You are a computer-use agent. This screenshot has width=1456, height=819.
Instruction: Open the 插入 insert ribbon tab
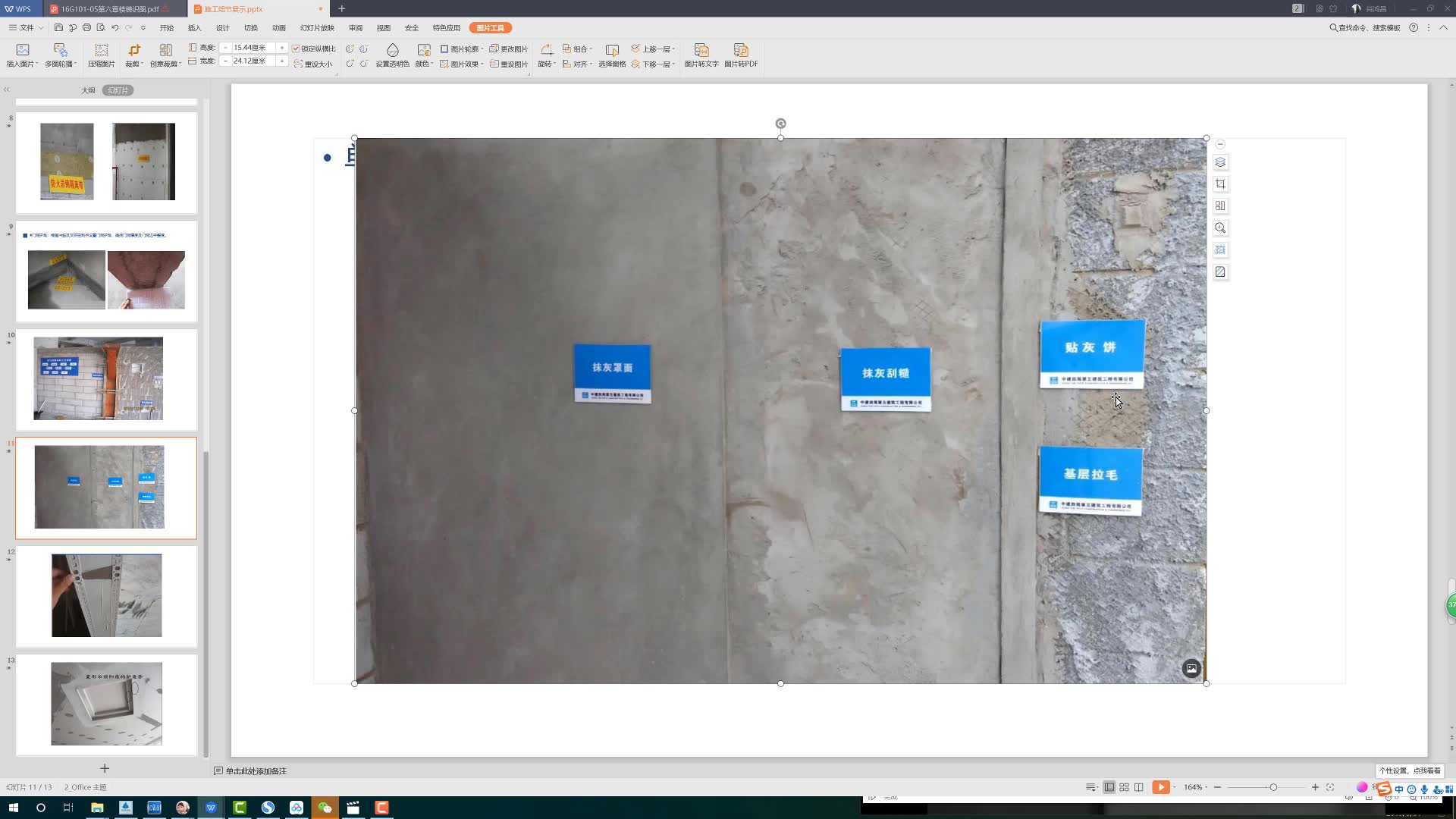(194, 28)
